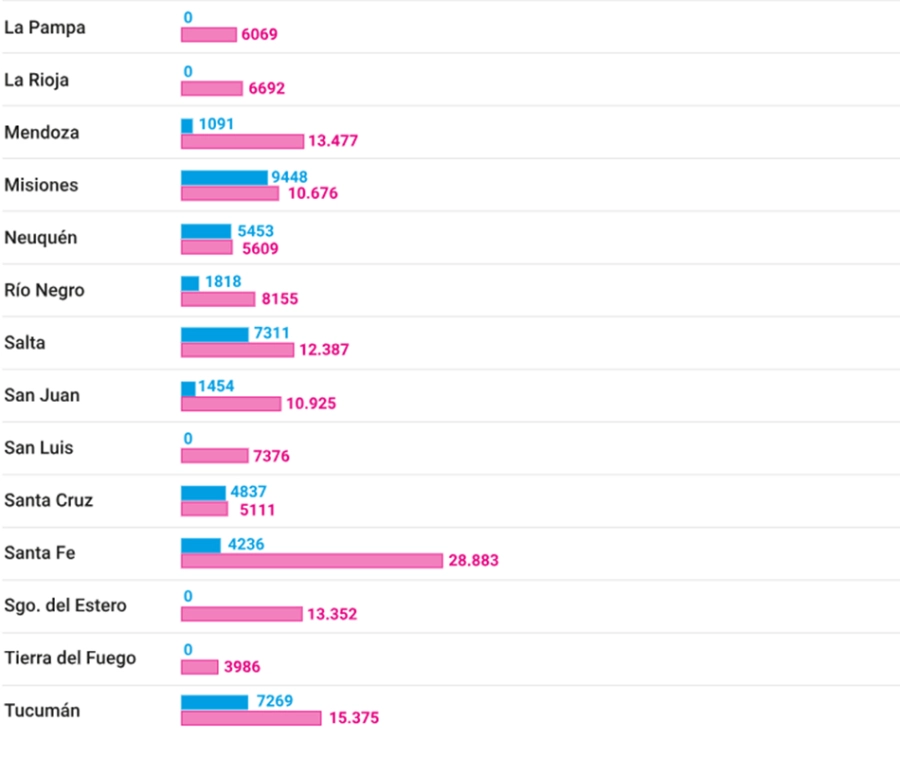Click the blue bar for Salta

tap(214, 334)
